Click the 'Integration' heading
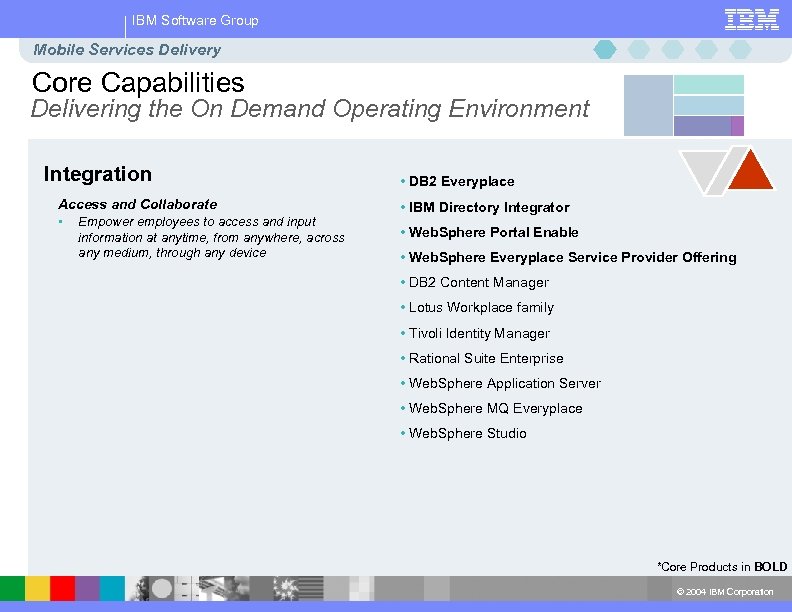792x612 pixels. click(x=97, y=174)
